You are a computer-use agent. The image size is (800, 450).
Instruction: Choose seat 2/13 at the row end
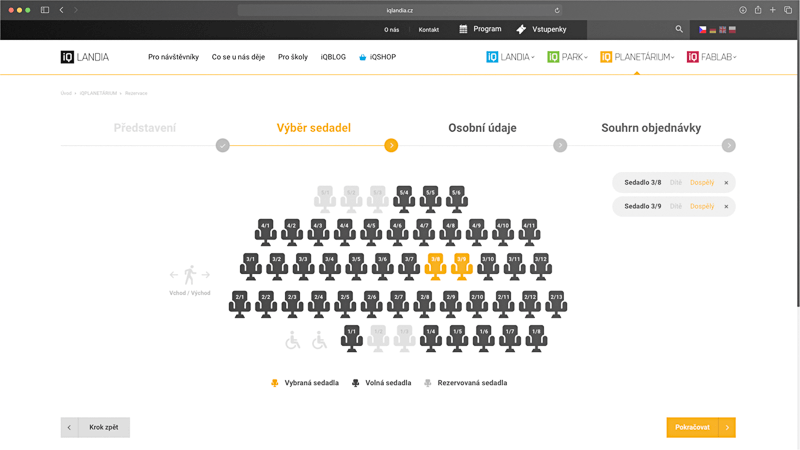(x=556, y=301)
